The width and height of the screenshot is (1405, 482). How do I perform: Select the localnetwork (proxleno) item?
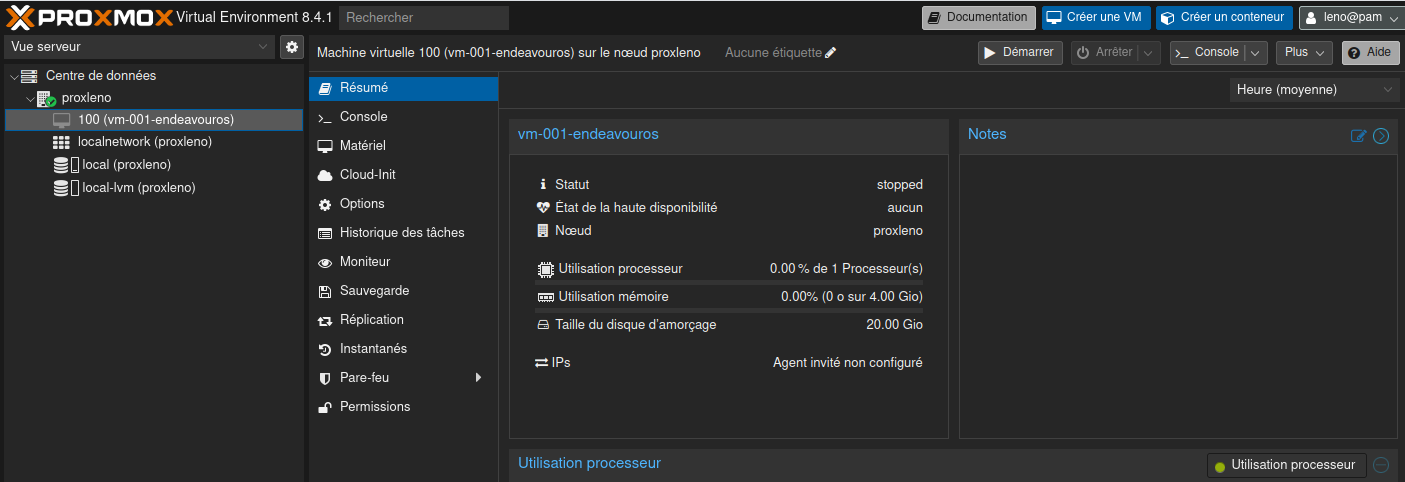(x=144, y=142)
